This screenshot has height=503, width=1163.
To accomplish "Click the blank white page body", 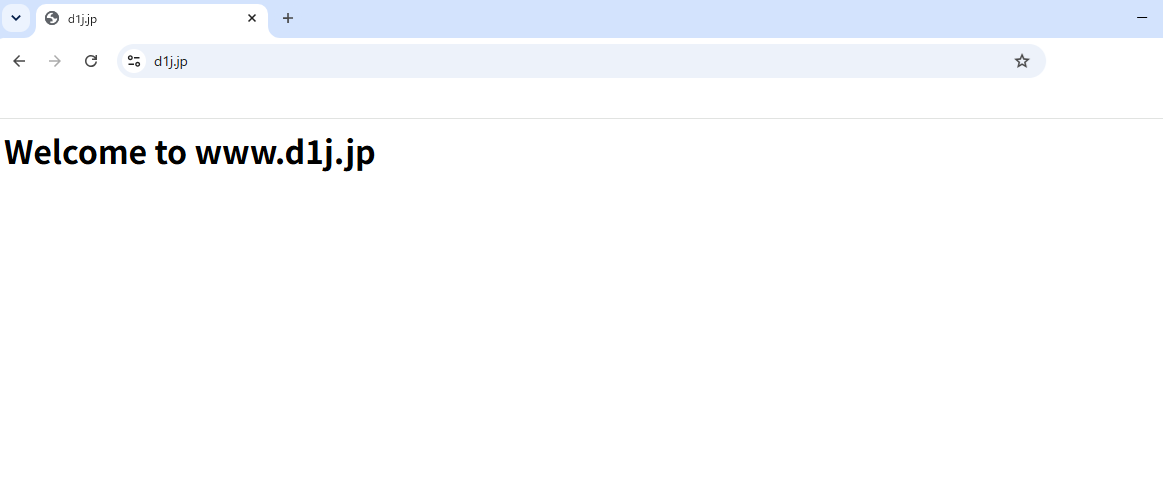I will [x=582, y=334].
